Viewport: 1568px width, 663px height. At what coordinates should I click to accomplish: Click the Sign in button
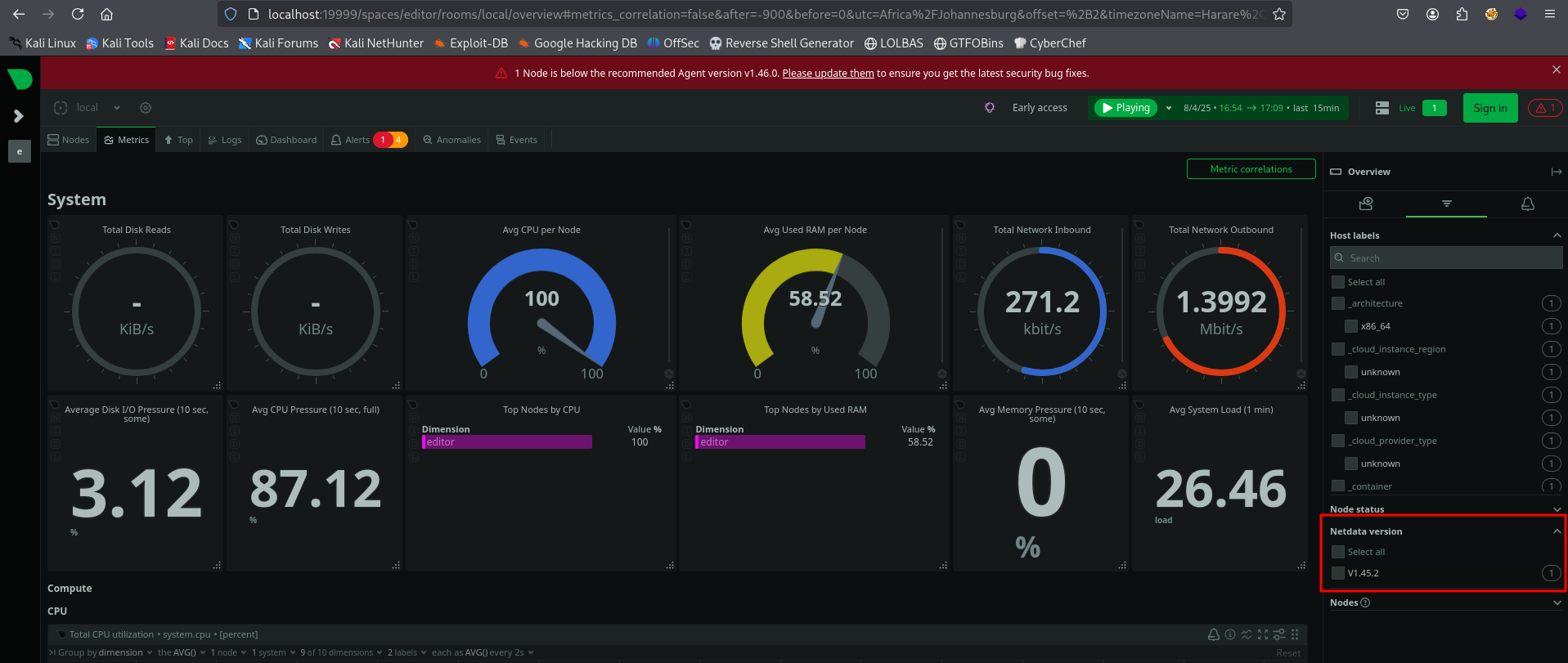click(1489, 108)
